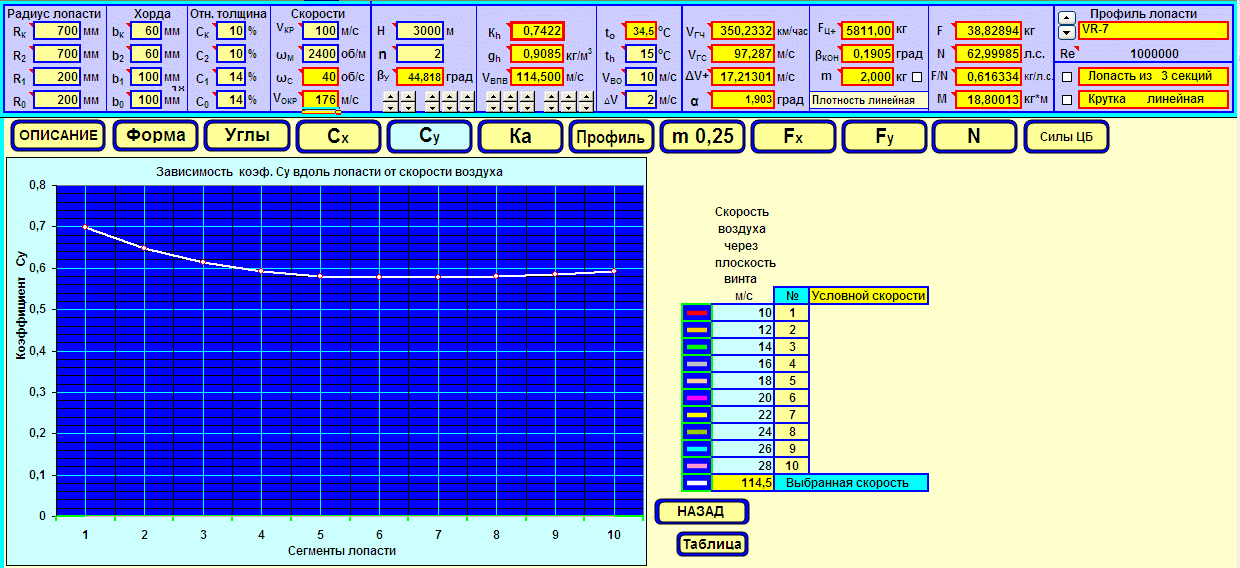Open the Силы ЦБ view
The width and height of the screenshot is (1240, 568).
(x=1066, y=137)
